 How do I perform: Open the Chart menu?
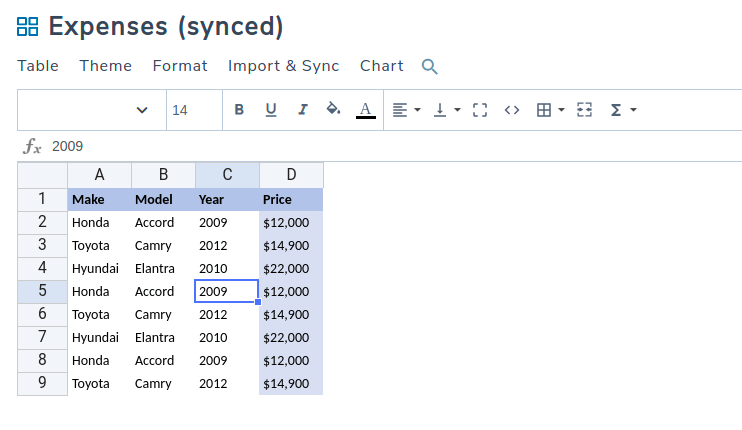(x=381, y=66)
